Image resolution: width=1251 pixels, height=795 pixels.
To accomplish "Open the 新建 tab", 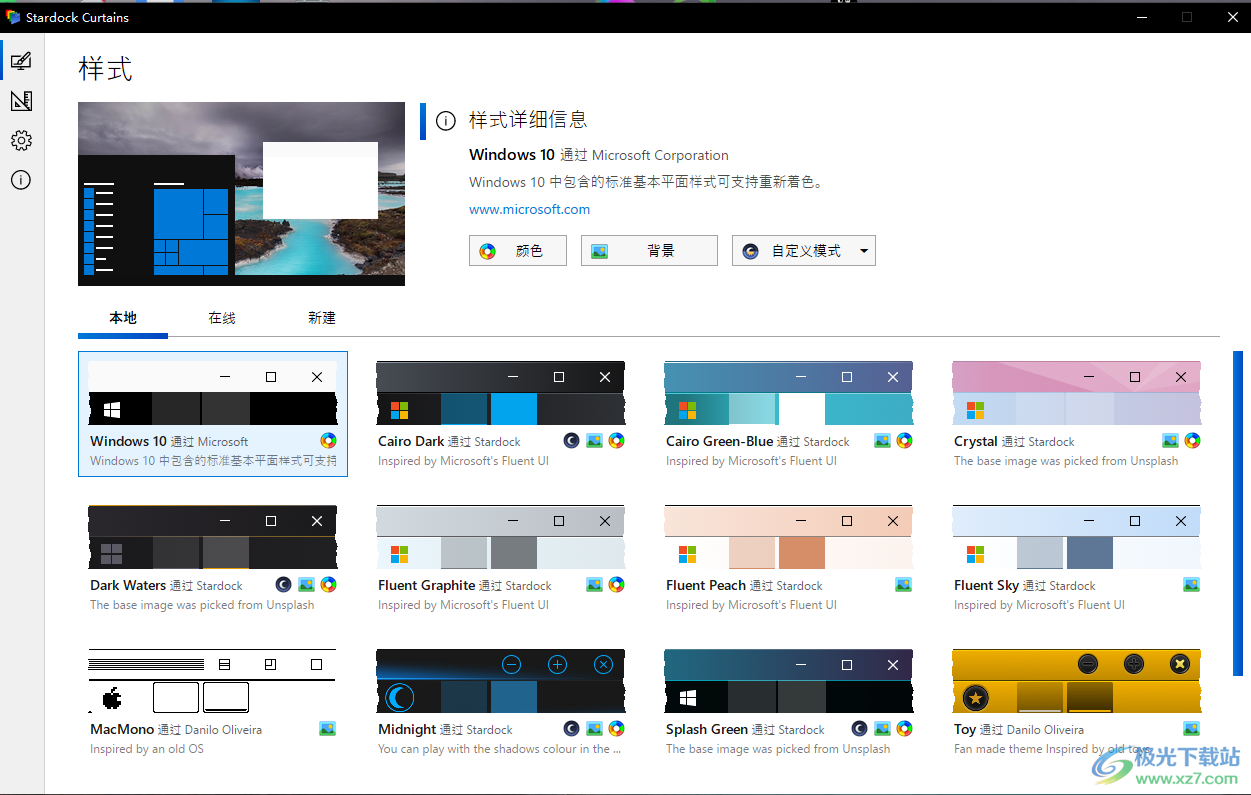I will pos(321,317).
